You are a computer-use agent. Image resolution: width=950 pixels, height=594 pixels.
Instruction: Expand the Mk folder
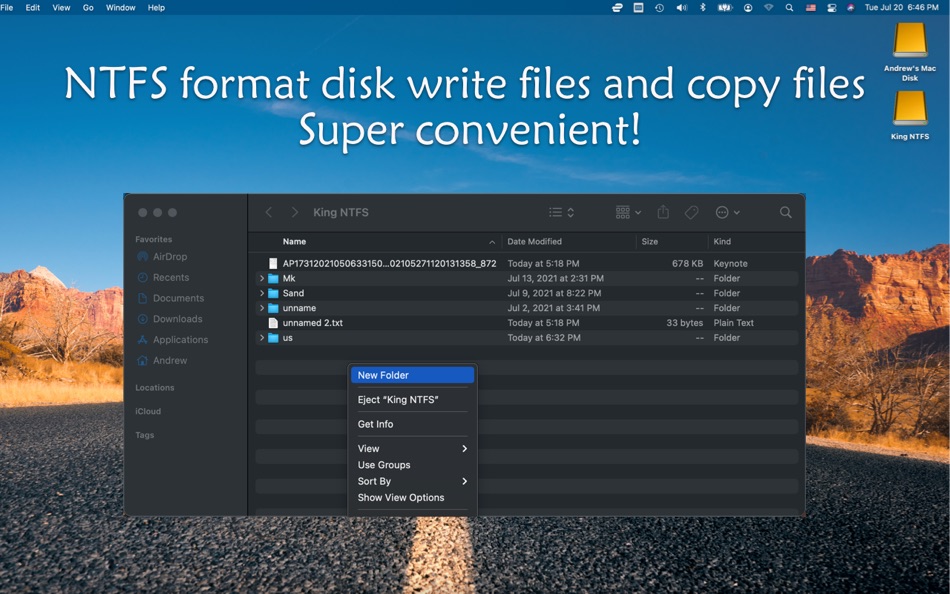(262, 278)
